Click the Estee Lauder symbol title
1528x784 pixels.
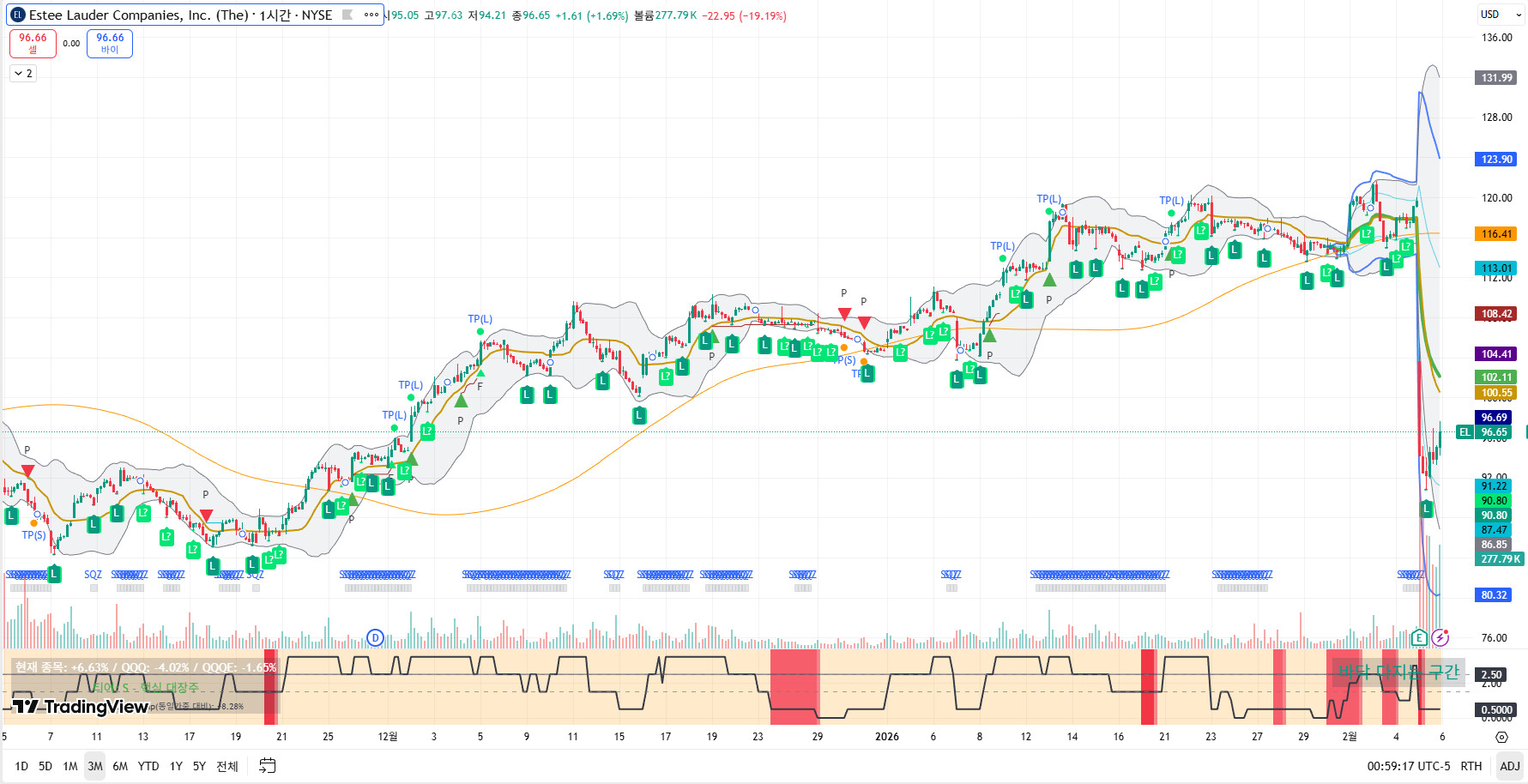click(x=180, y=15)
